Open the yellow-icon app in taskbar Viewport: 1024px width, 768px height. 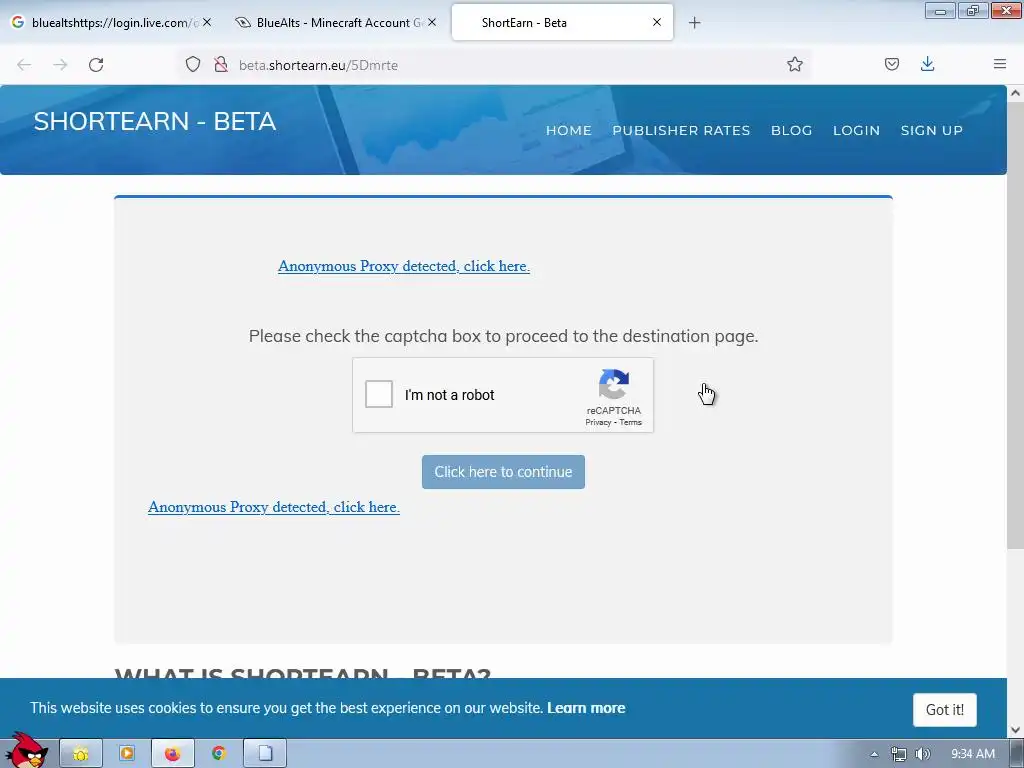click(81, 754)
